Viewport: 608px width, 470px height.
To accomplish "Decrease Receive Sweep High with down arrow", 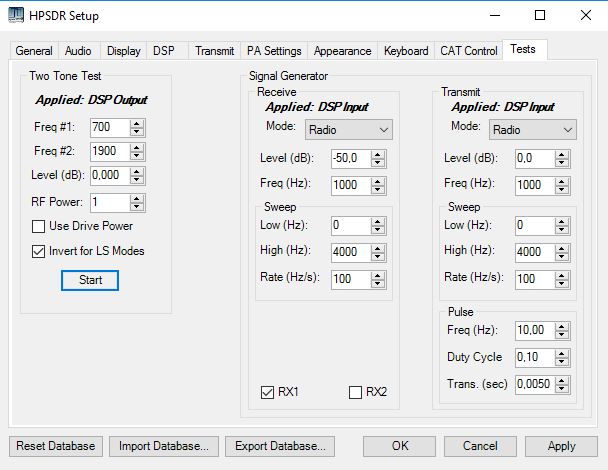I will click(x=378, y=257).
